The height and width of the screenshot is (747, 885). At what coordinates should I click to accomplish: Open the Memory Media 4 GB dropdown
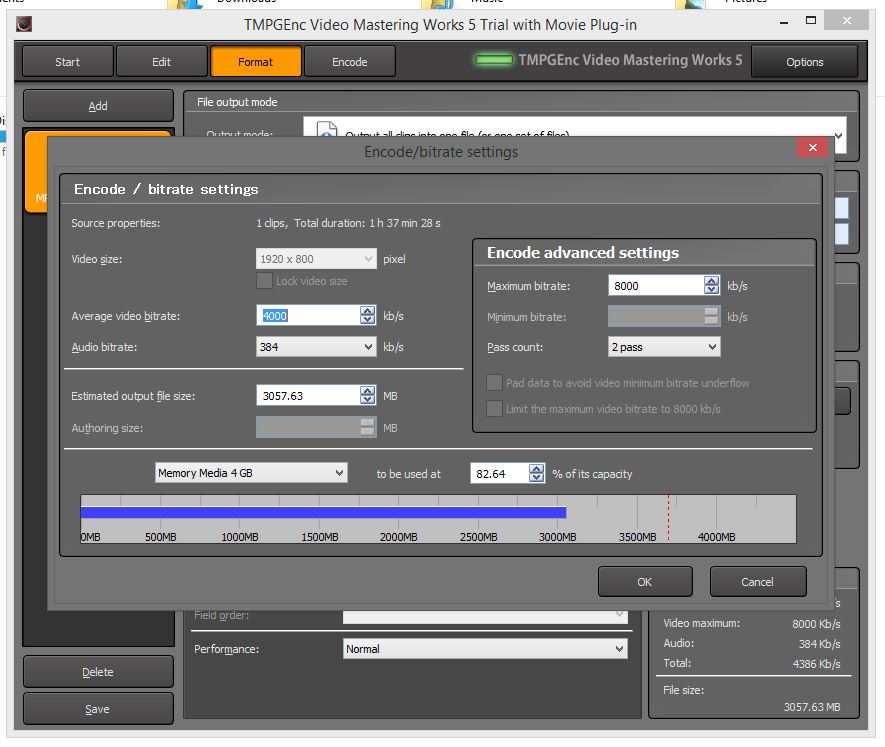tap(251, 473)
